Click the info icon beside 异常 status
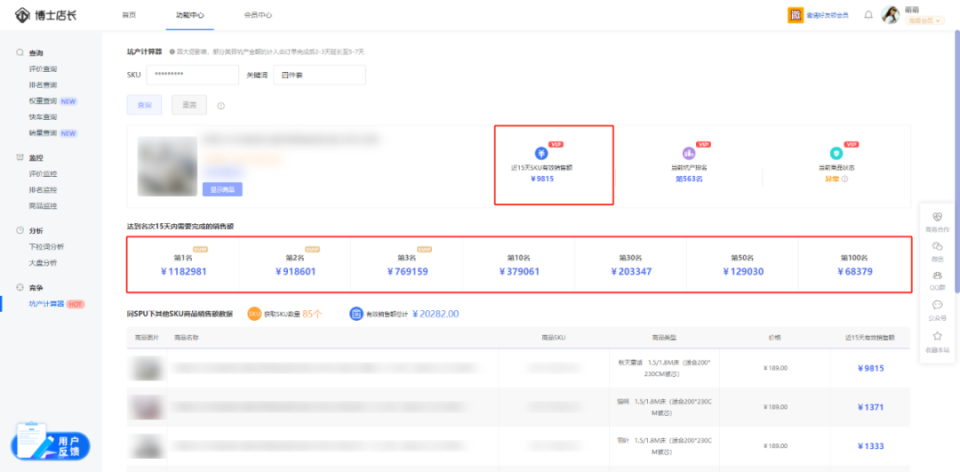 845,179
